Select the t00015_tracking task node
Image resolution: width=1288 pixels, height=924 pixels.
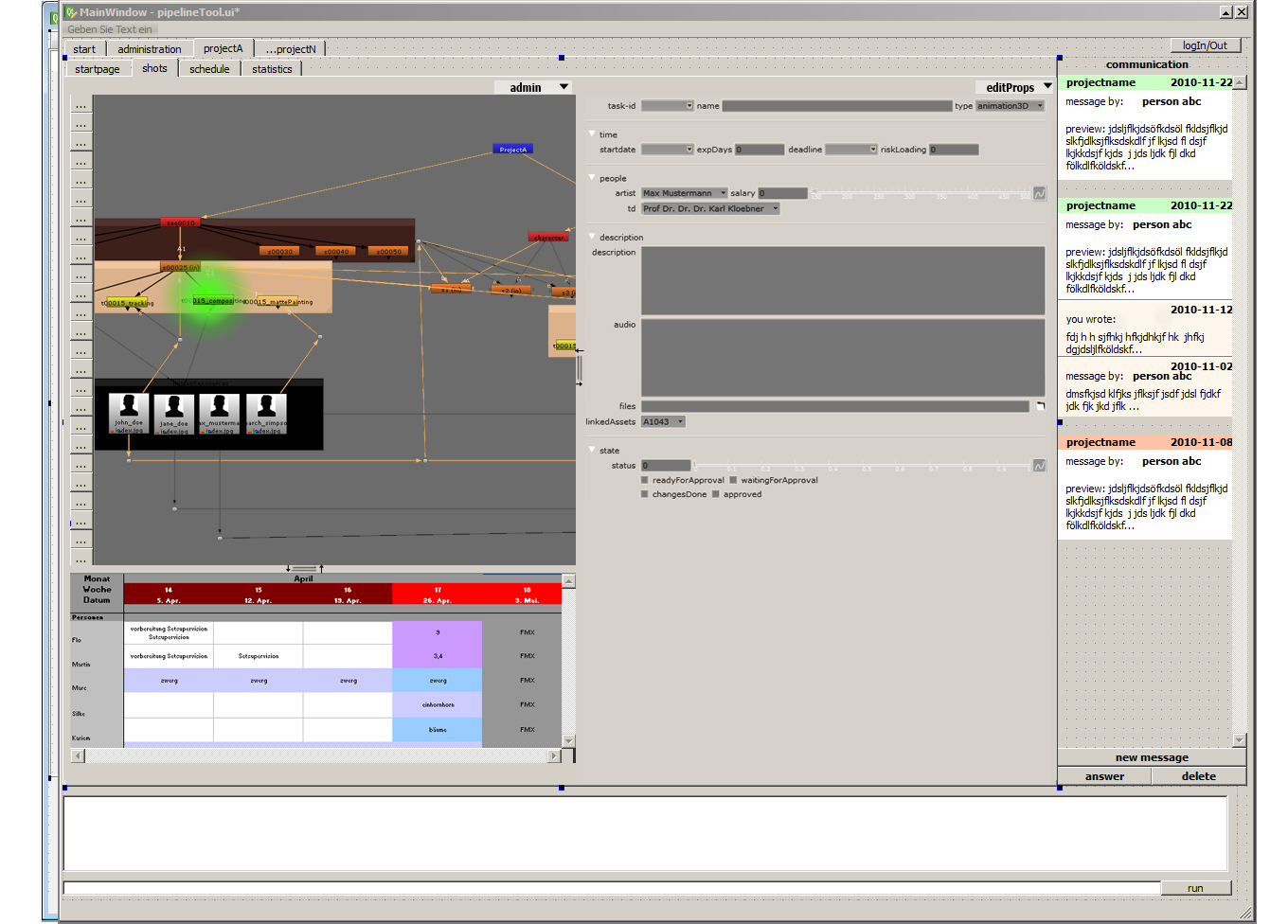click(128, 303)
